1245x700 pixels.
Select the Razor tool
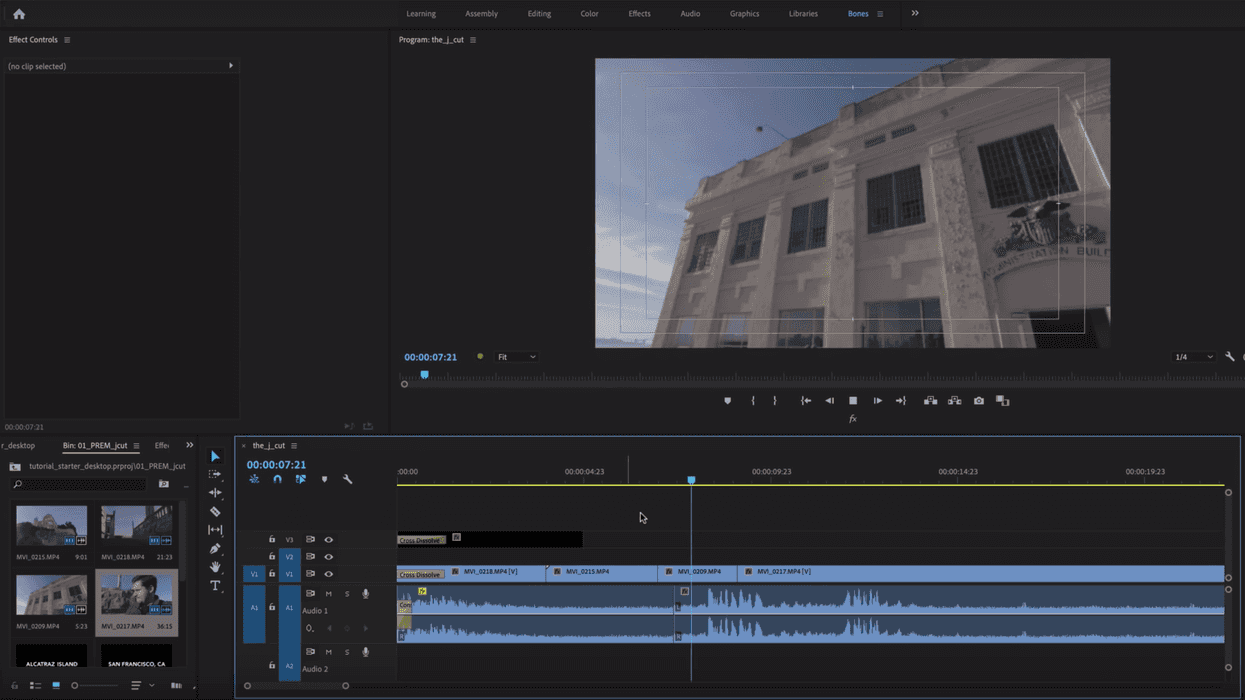215,511
